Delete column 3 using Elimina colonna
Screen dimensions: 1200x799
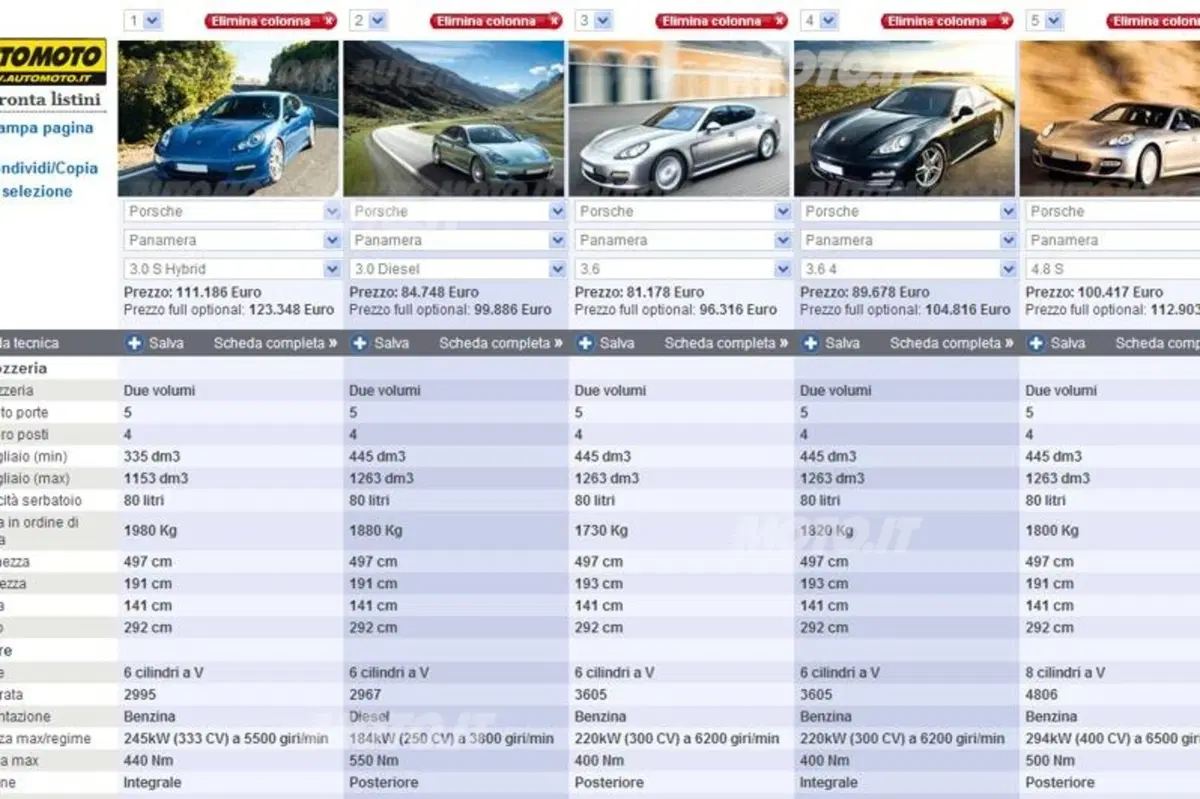(x=722, y=20)
